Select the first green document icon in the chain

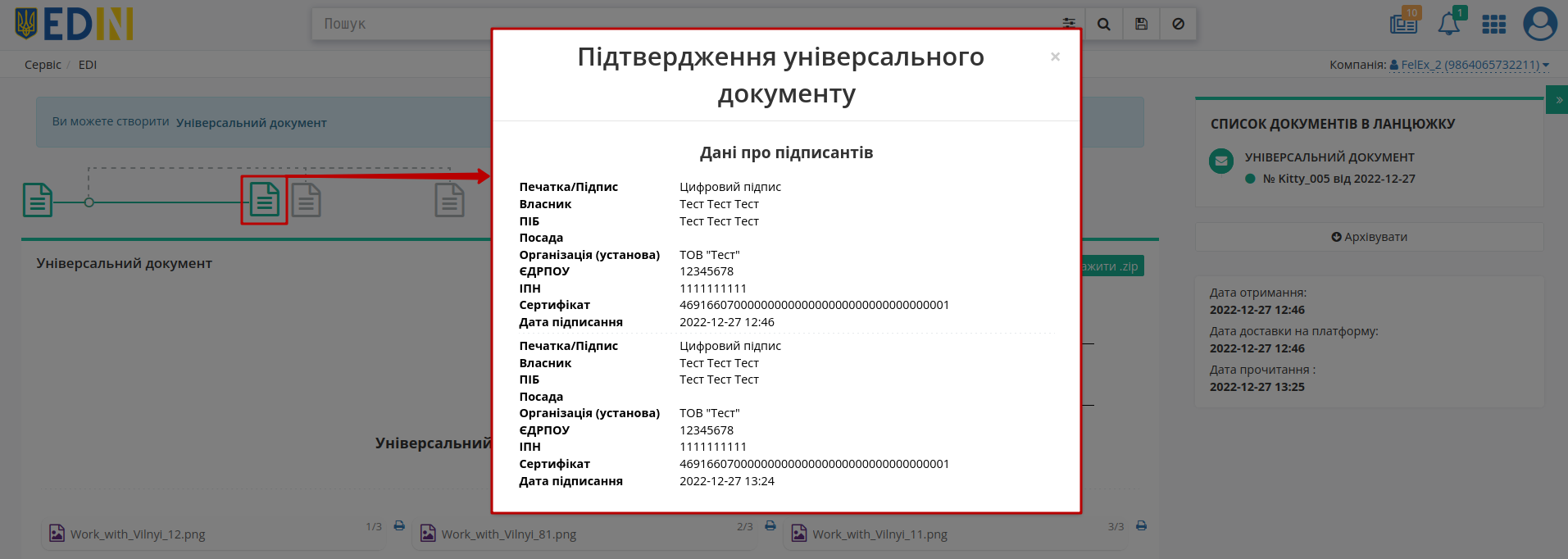[38, 200]
